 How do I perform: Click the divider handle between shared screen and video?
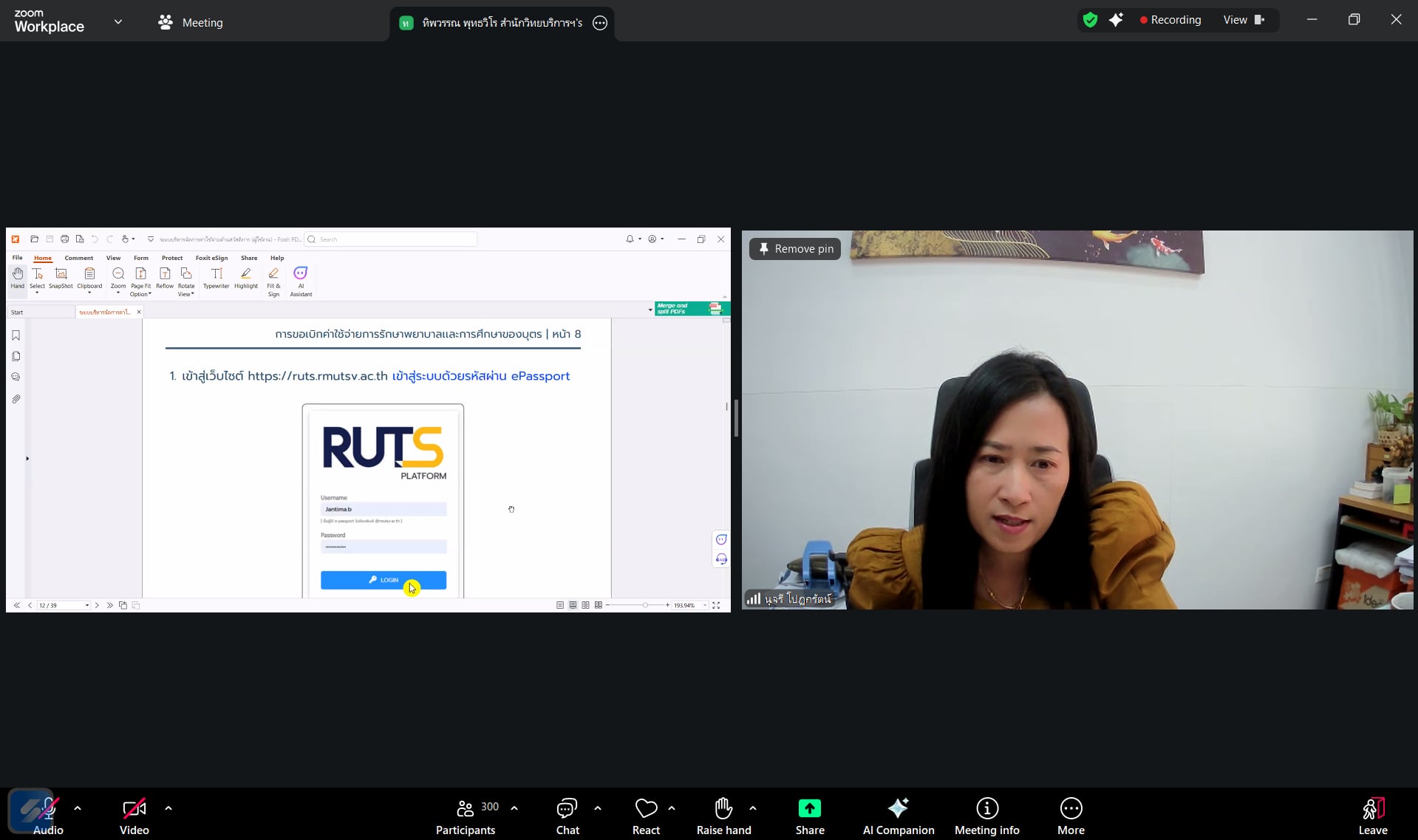click(736, 420)
